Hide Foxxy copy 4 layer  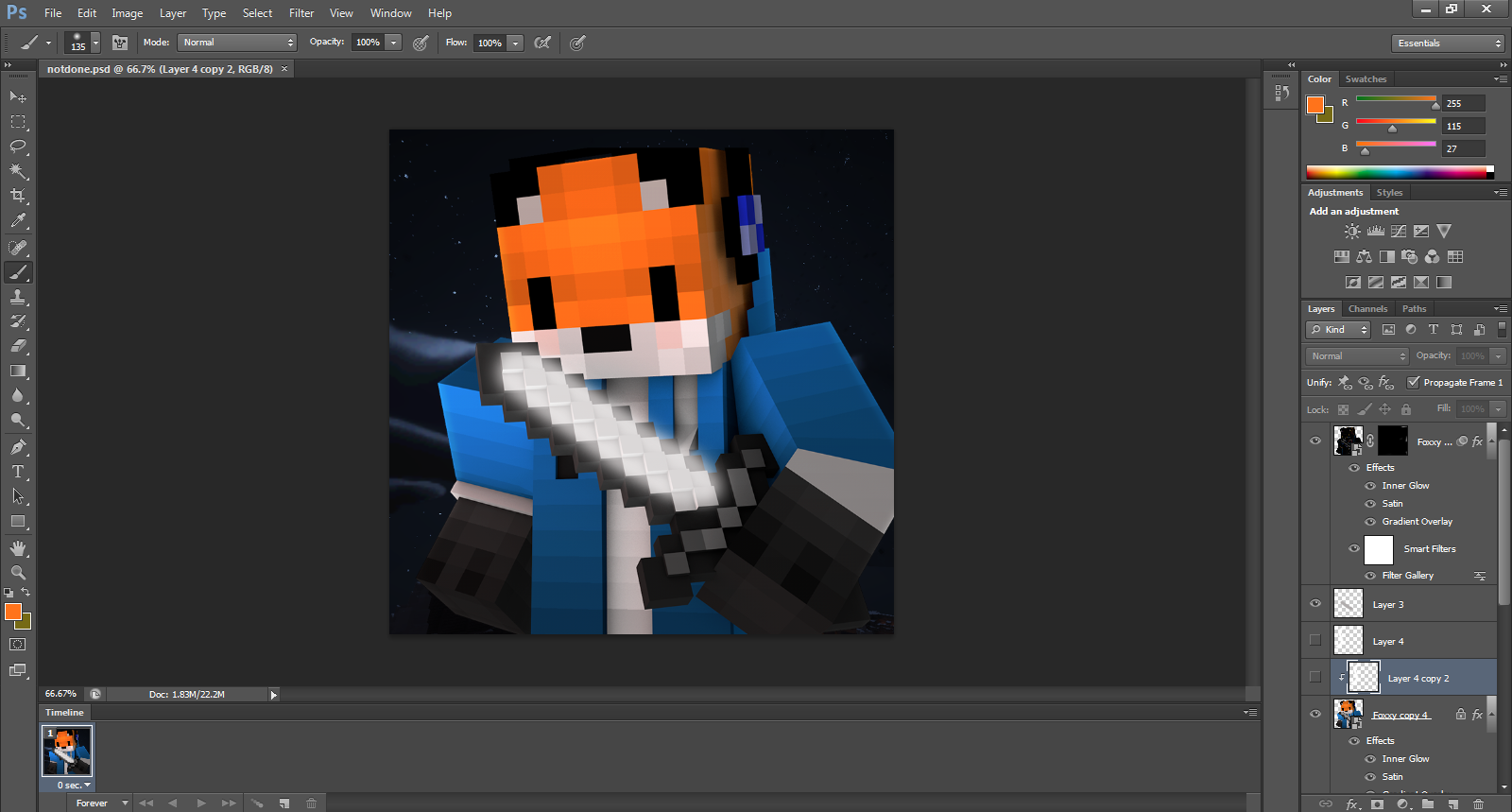(x=1315, y=714)
